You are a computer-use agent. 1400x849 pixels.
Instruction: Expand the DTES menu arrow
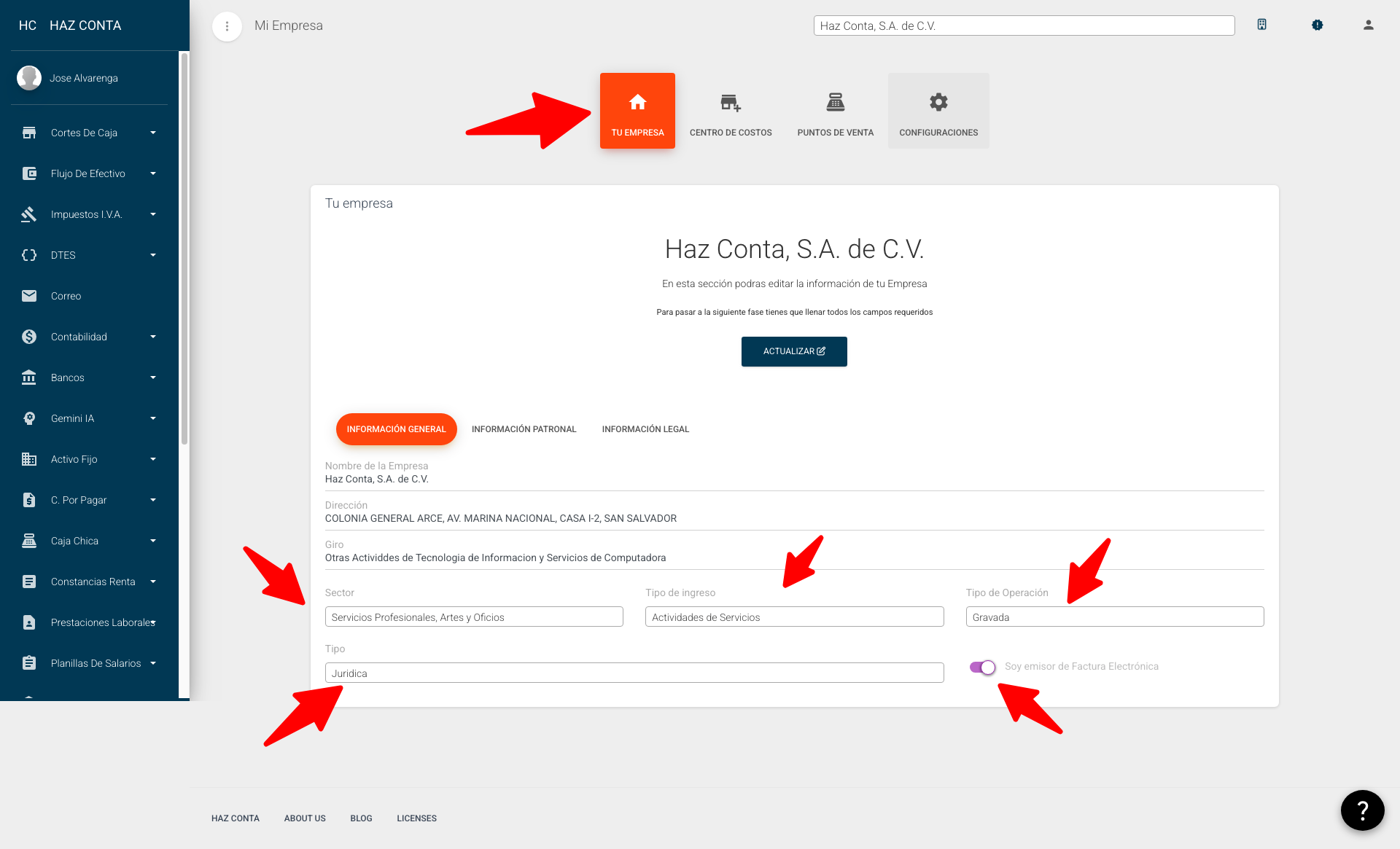point(153,255)
